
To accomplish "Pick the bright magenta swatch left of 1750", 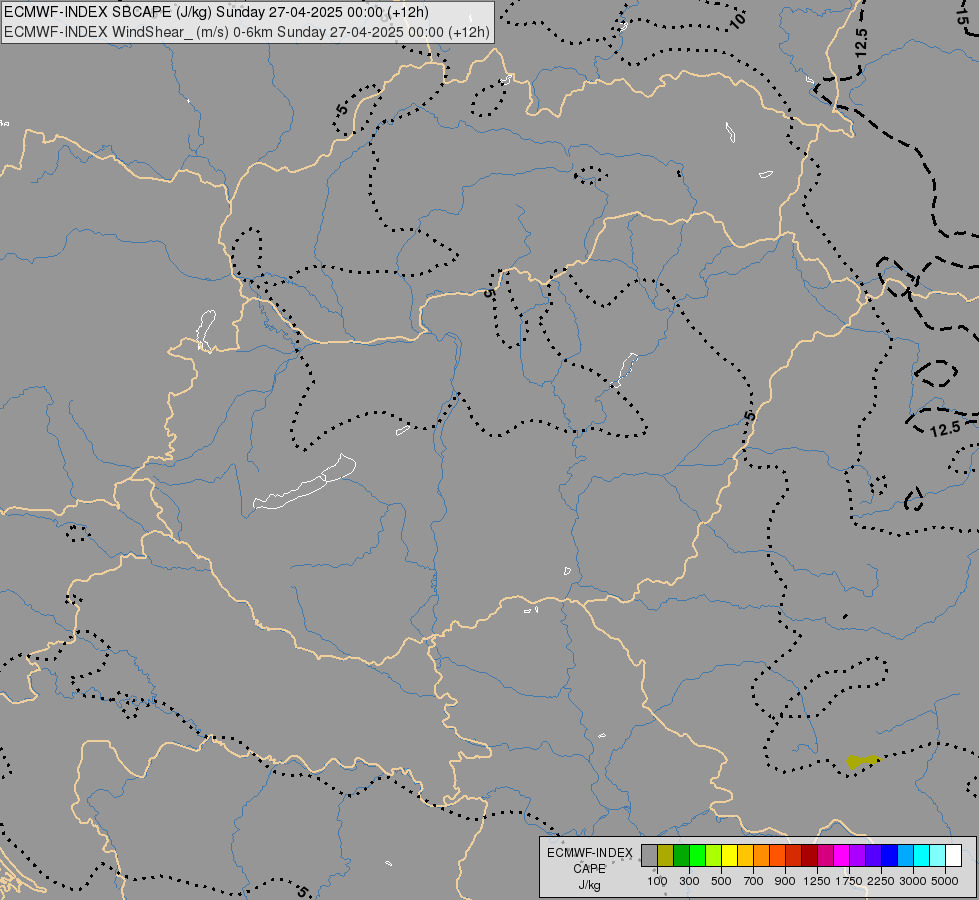I will (x=841, y=856).
